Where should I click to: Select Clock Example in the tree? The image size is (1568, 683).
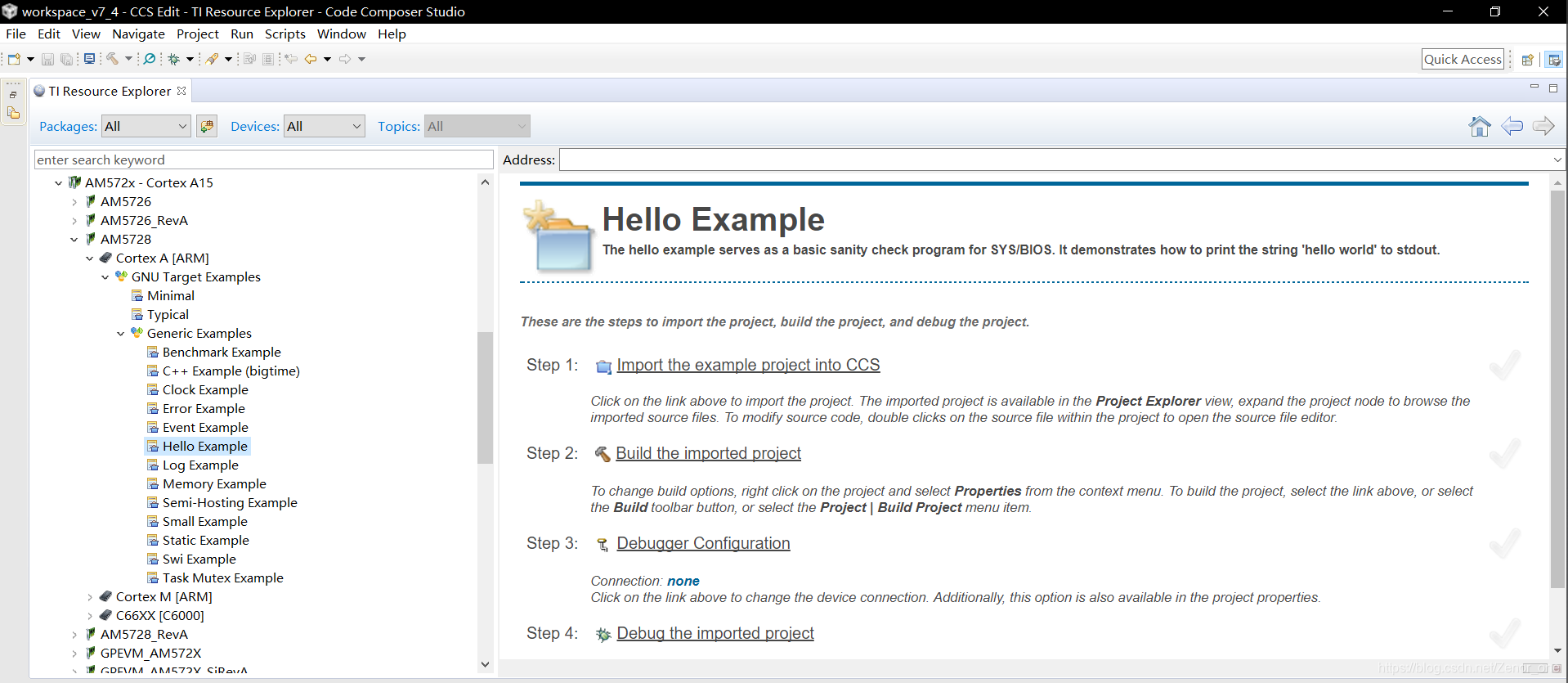205,390
